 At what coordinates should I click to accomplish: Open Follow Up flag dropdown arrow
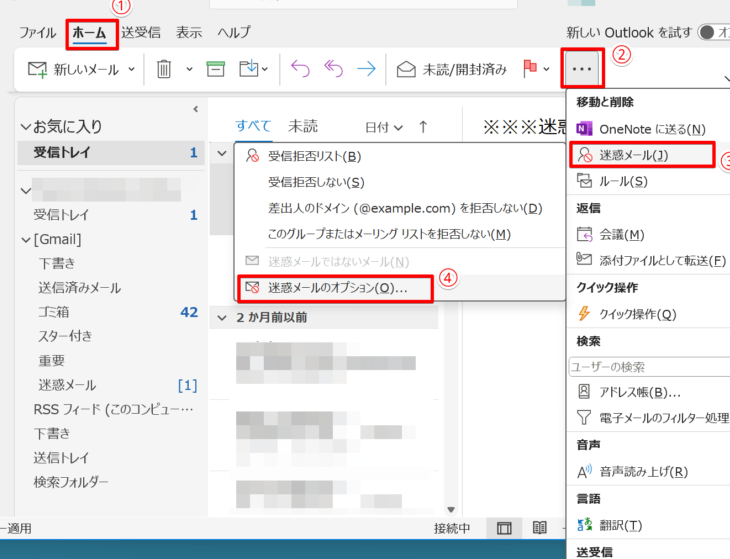pos(547,69)
